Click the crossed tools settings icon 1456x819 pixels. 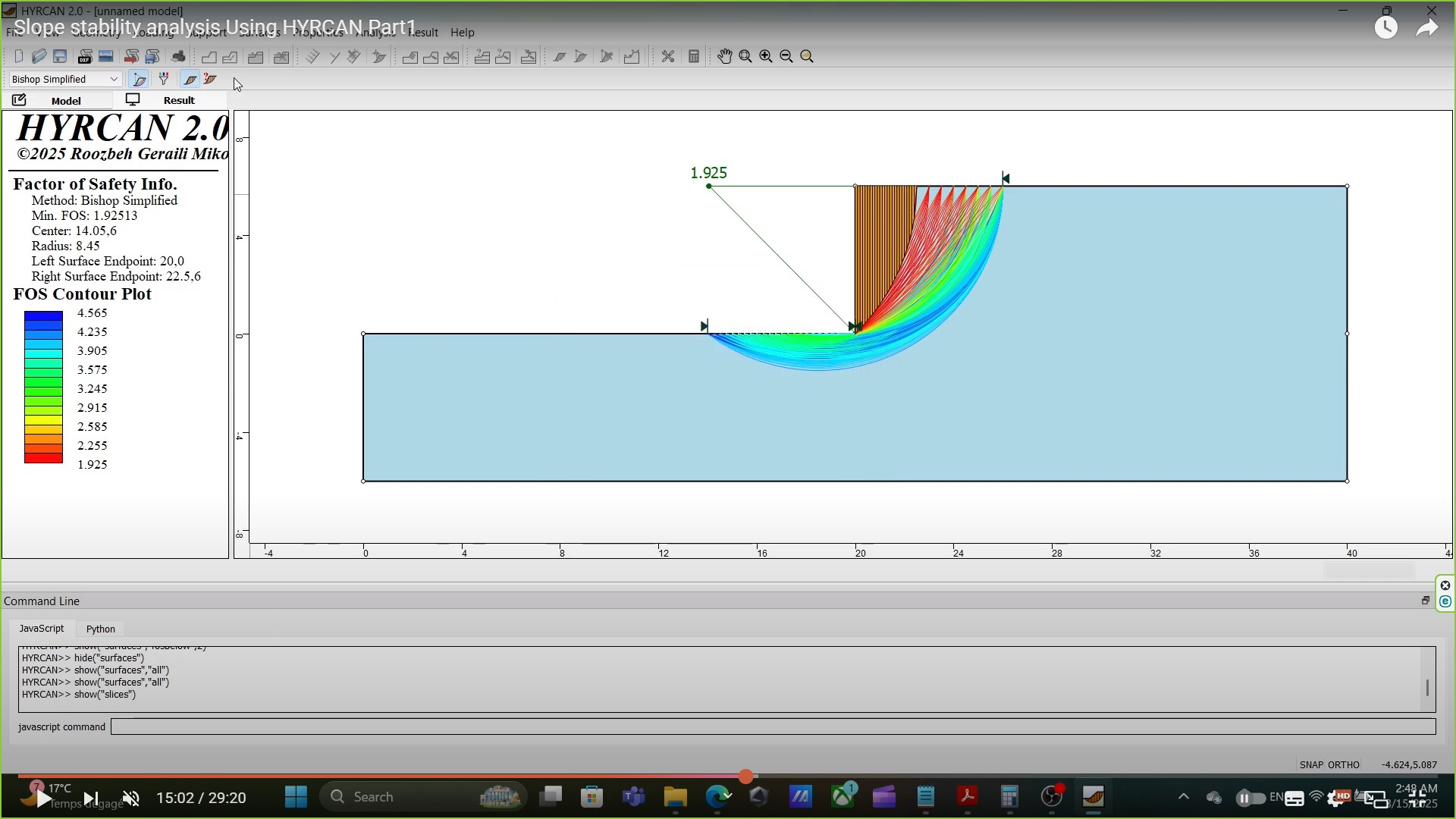click(668, 56)
